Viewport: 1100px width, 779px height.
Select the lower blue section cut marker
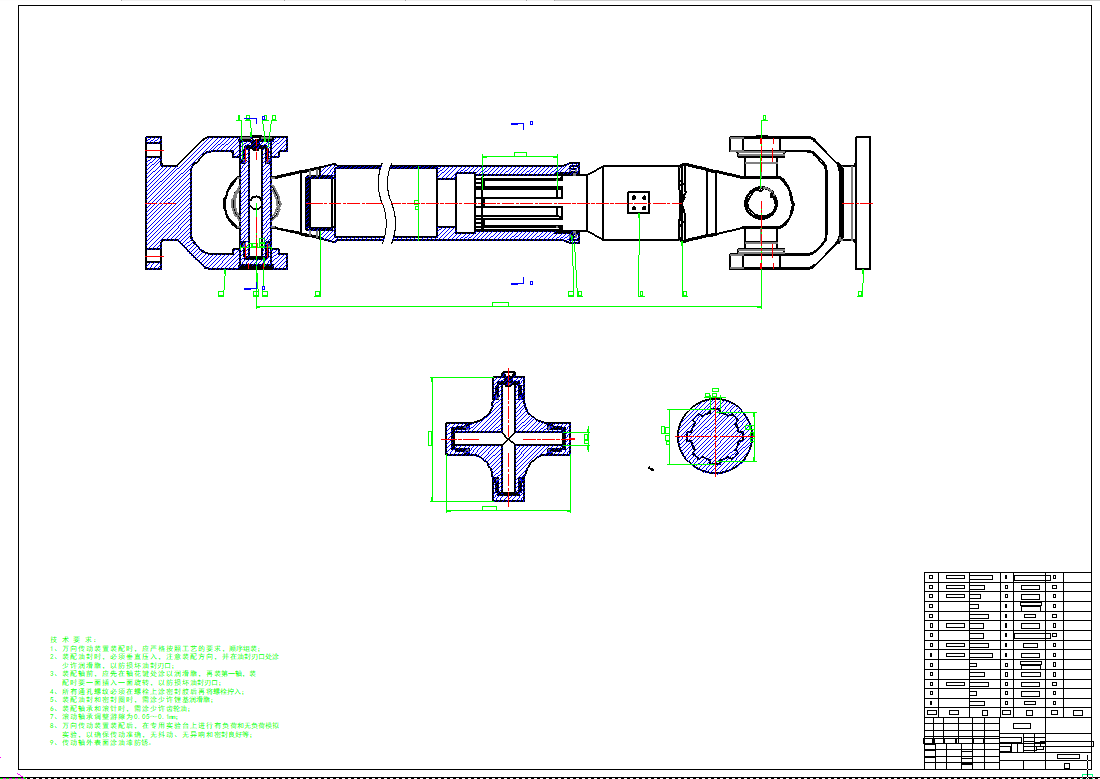(519, 281)
